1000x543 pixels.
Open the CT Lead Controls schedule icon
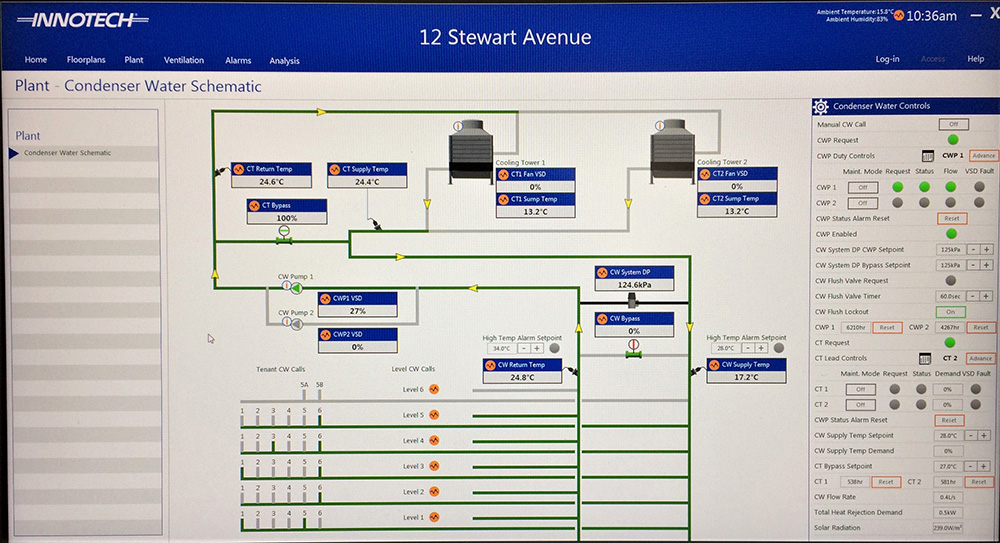click(x=925, y=359)
